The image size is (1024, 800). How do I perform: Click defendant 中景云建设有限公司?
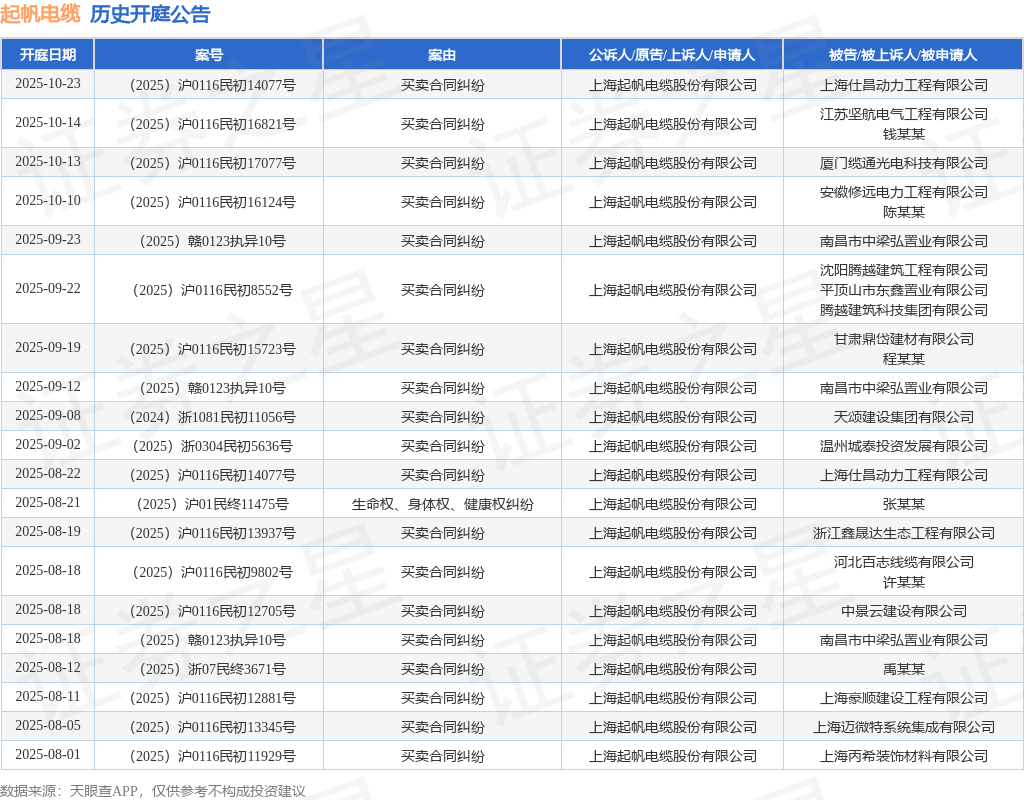click(x=904, y=611)
